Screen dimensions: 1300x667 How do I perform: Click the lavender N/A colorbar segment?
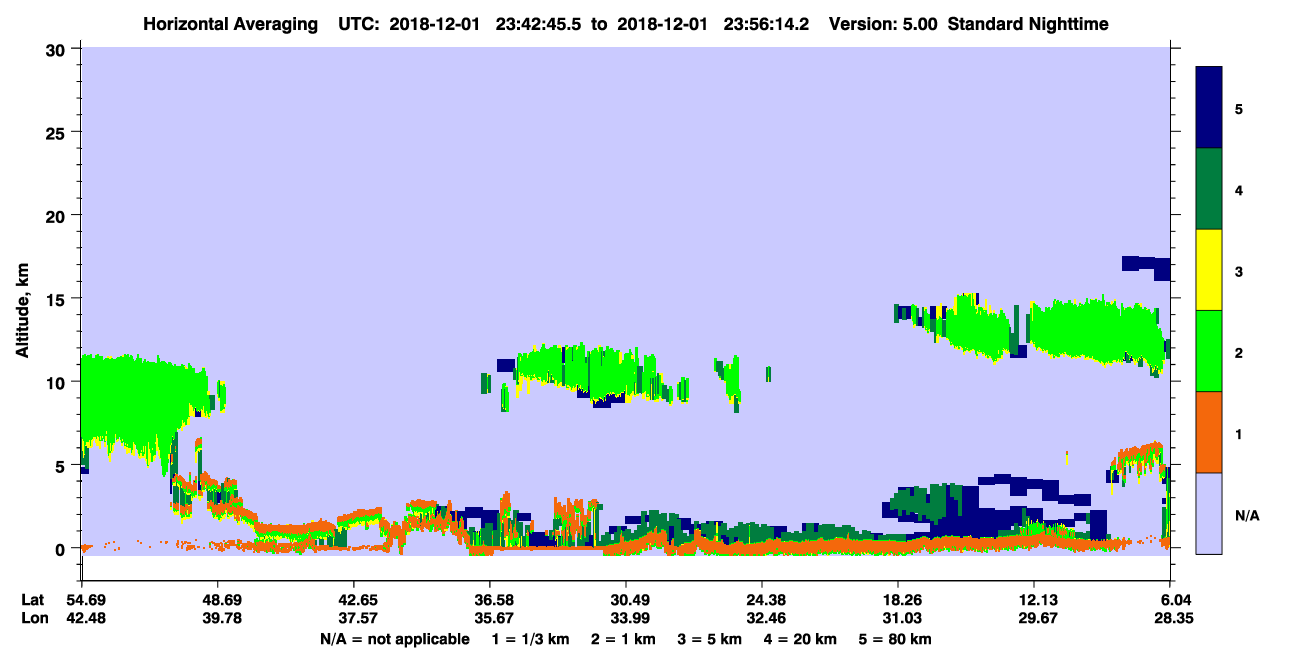[1209, 512]
